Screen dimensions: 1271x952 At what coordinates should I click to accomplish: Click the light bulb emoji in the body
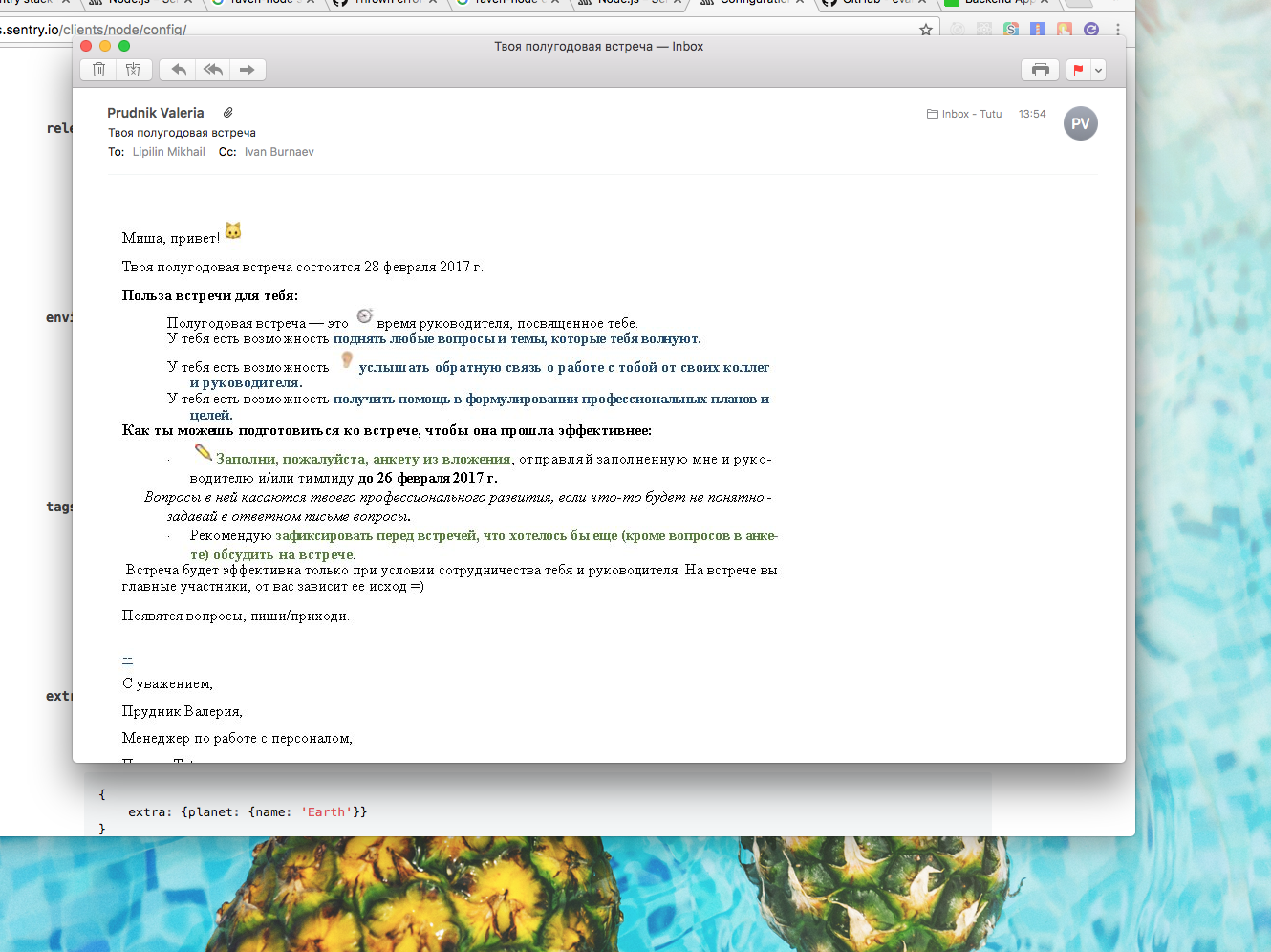347,359
